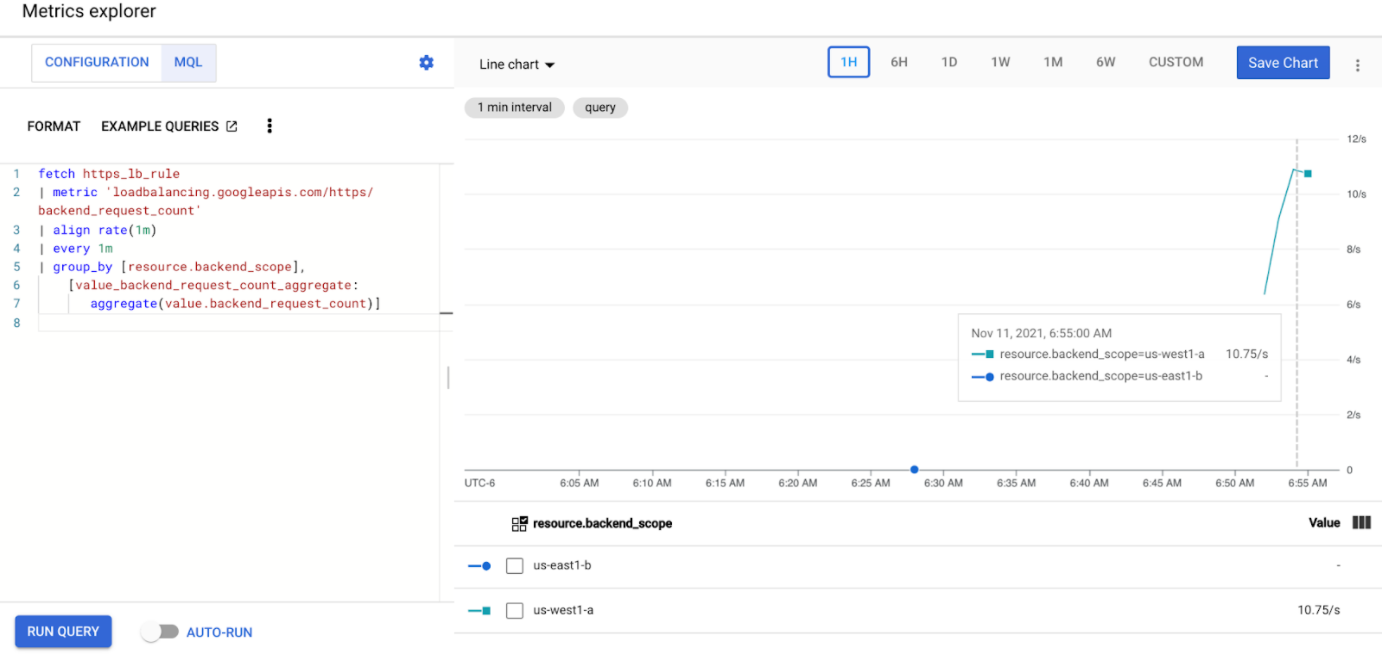Screen dimensions: 1382x666
Task: Click the Save Chart button
Action: coord(1283,62)
